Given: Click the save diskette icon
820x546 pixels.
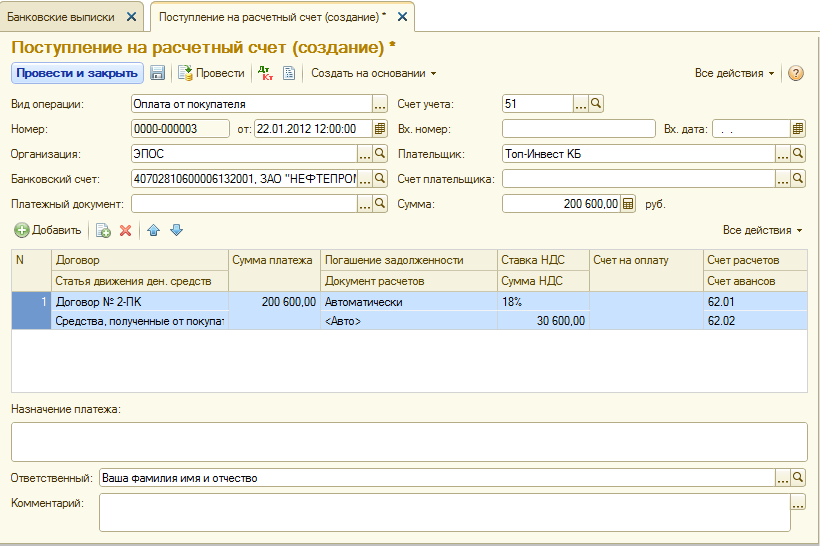Looking at the screenshot, I should click(158, 73).
